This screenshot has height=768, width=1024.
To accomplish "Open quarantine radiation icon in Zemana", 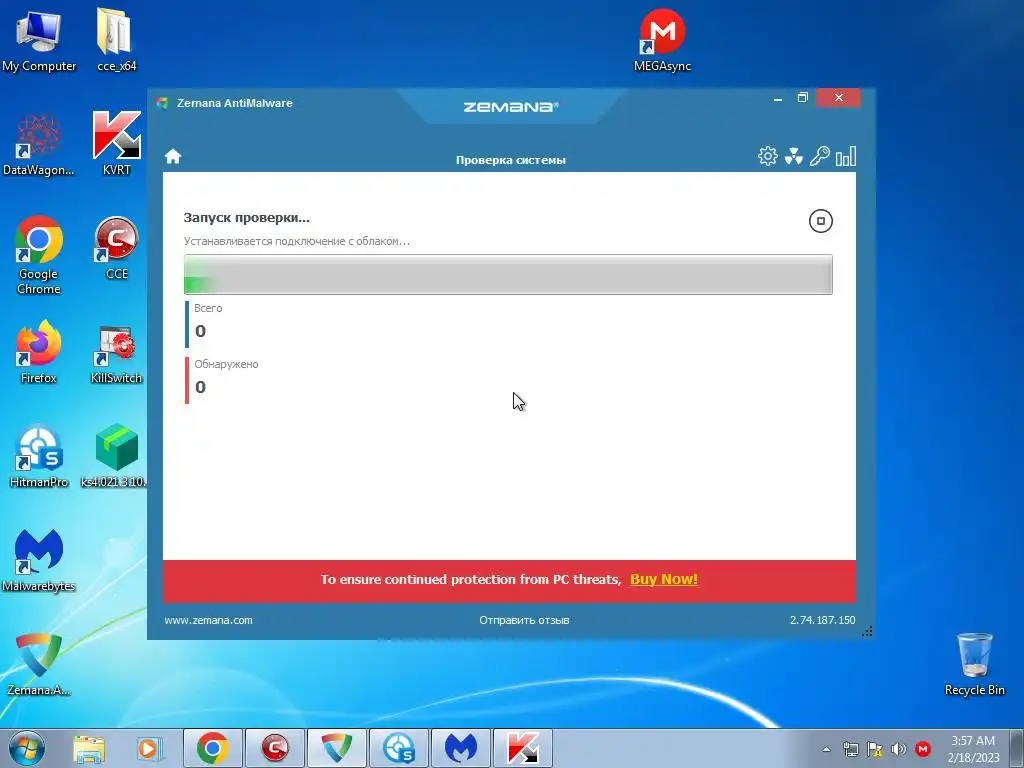I will tap(793, 156).
